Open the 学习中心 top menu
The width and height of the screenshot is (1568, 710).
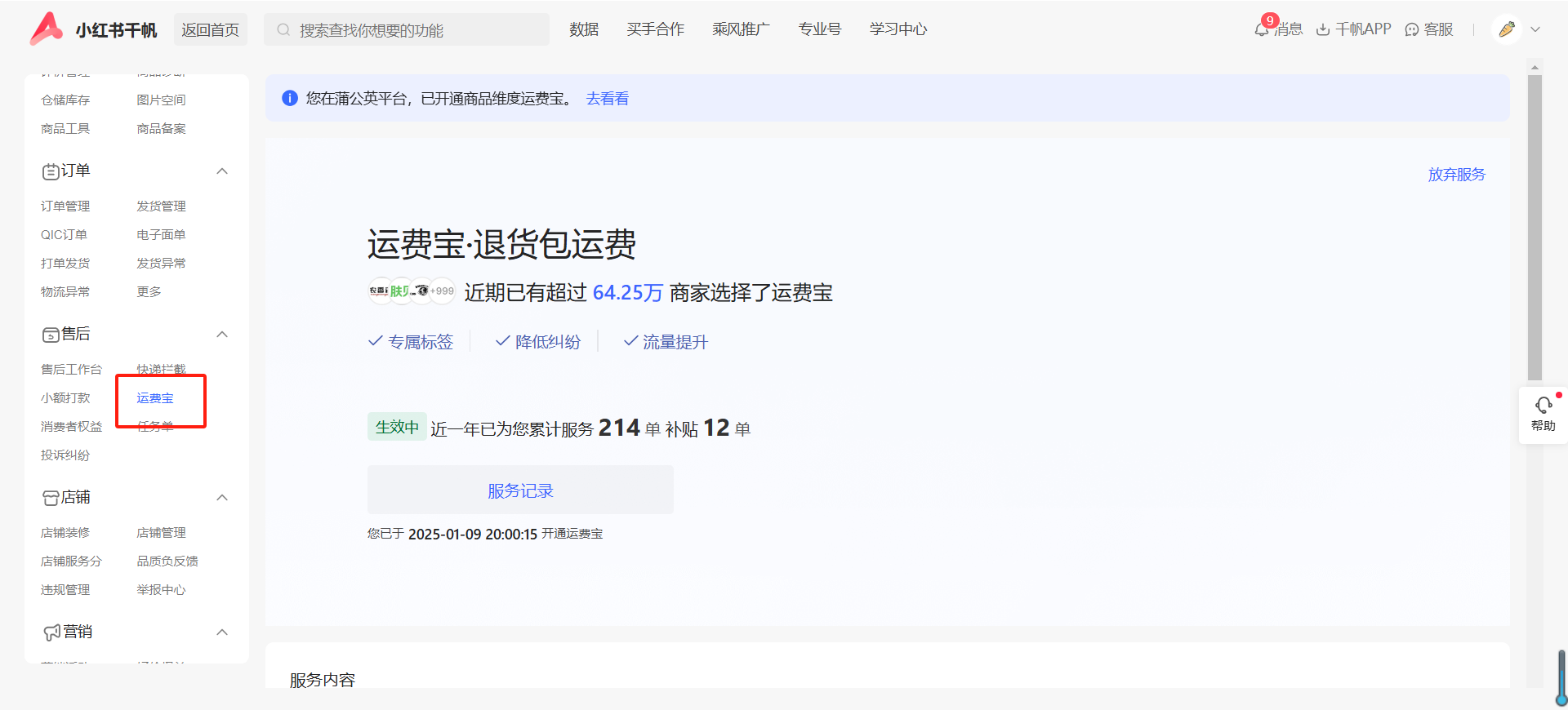898,29
